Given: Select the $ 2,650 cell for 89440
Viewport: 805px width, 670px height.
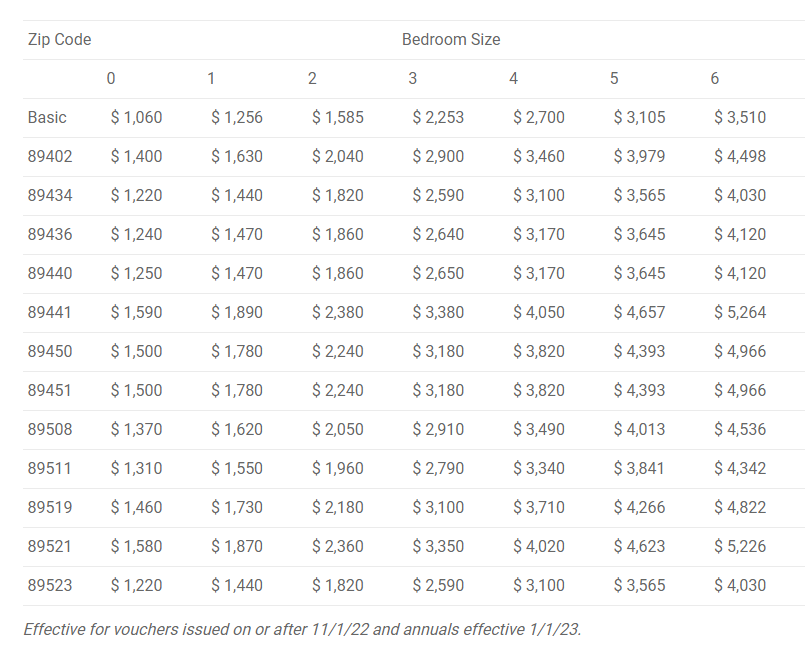Looking at the screenshot, I should (438, 274).
